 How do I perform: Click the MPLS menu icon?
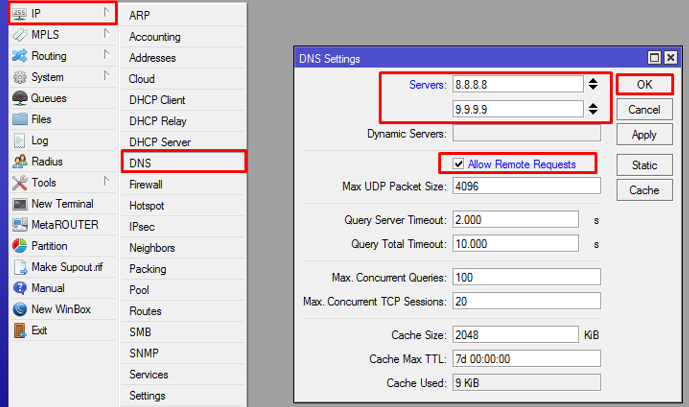coord(20,35)
